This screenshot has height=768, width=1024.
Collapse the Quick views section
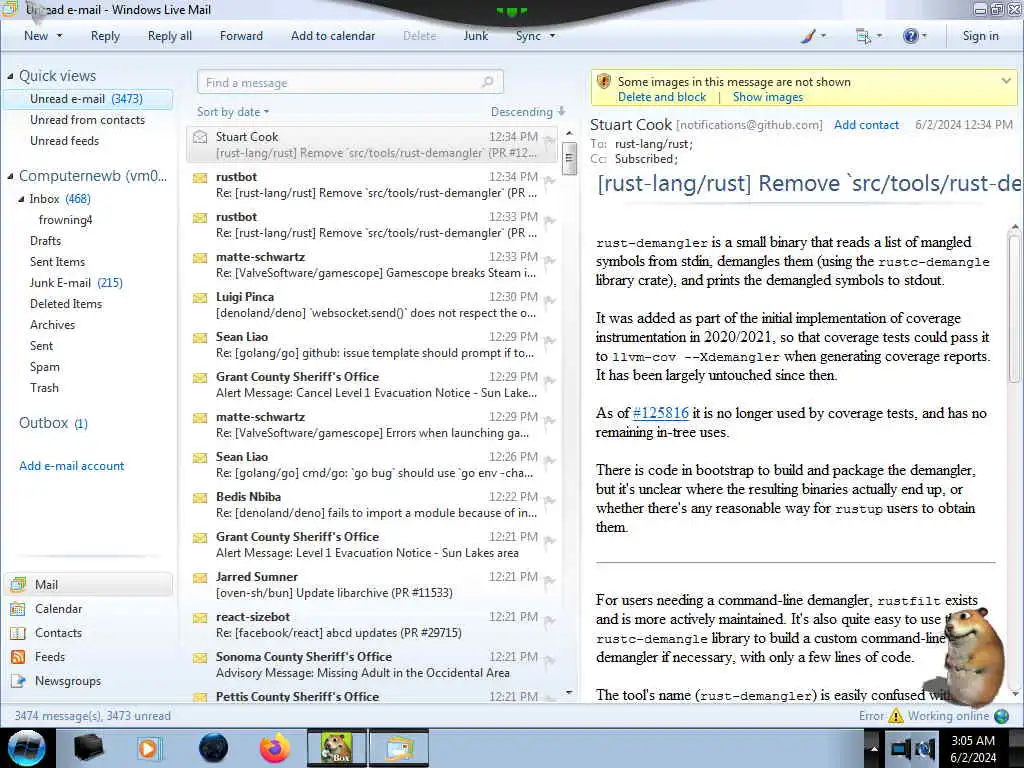[x=10, y=76]
